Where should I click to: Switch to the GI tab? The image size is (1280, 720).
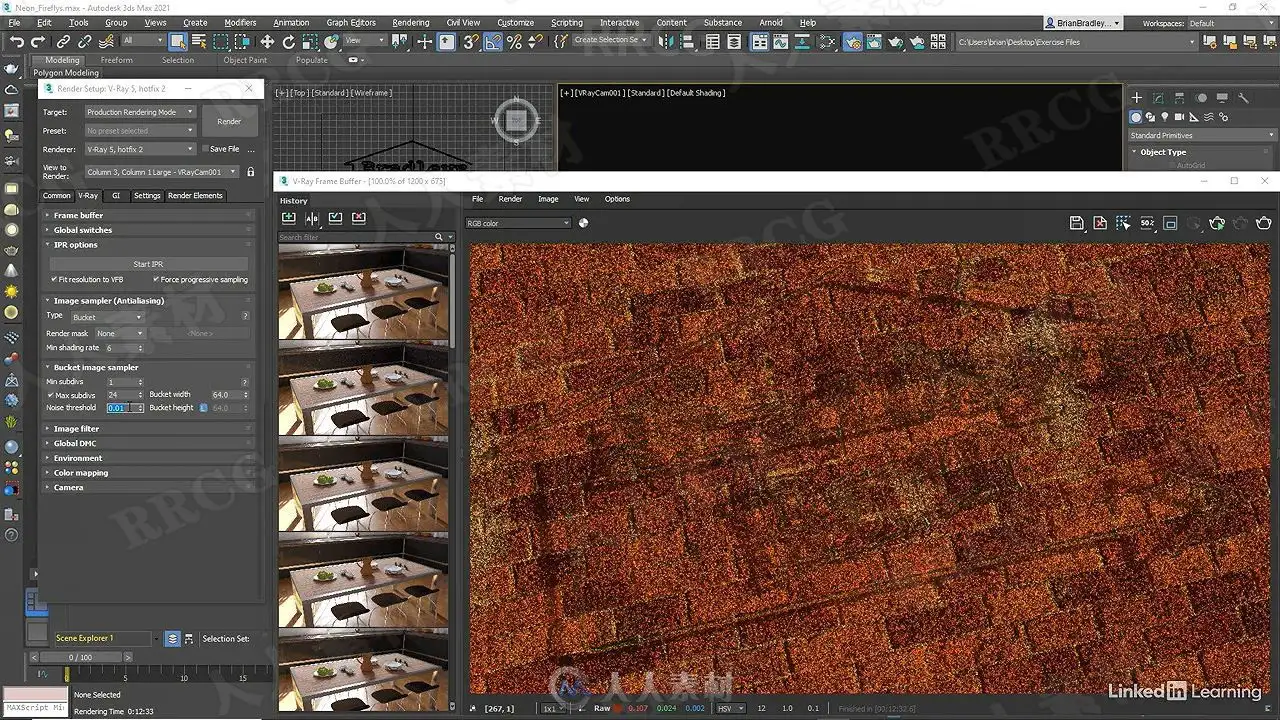[x=116, y=196]
